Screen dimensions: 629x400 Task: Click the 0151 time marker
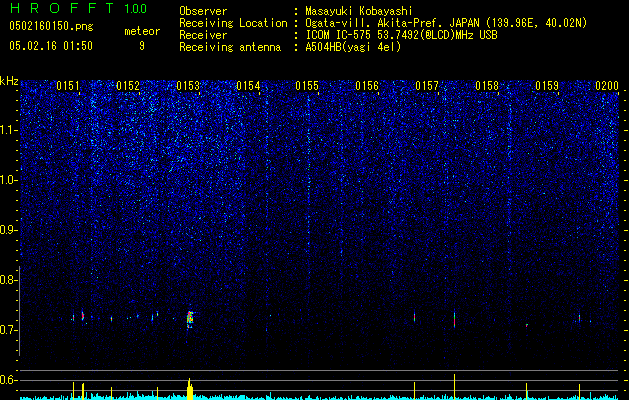click(68, 86)
